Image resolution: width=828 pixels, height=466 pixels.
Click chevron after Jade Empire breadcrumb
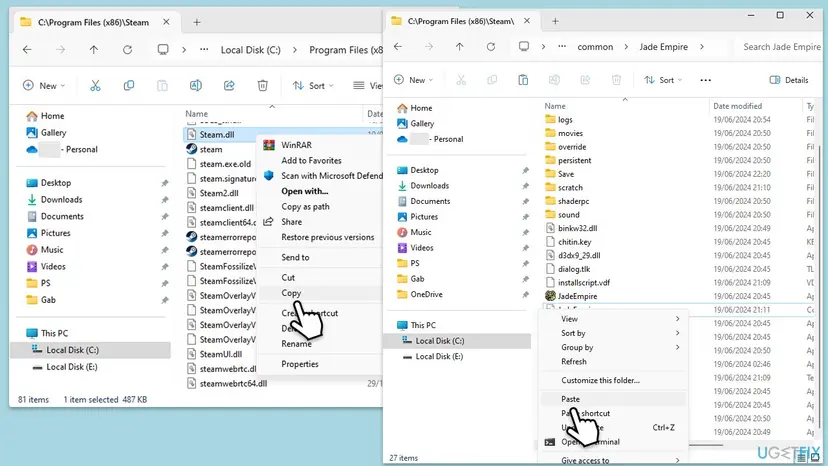[702, 46]
